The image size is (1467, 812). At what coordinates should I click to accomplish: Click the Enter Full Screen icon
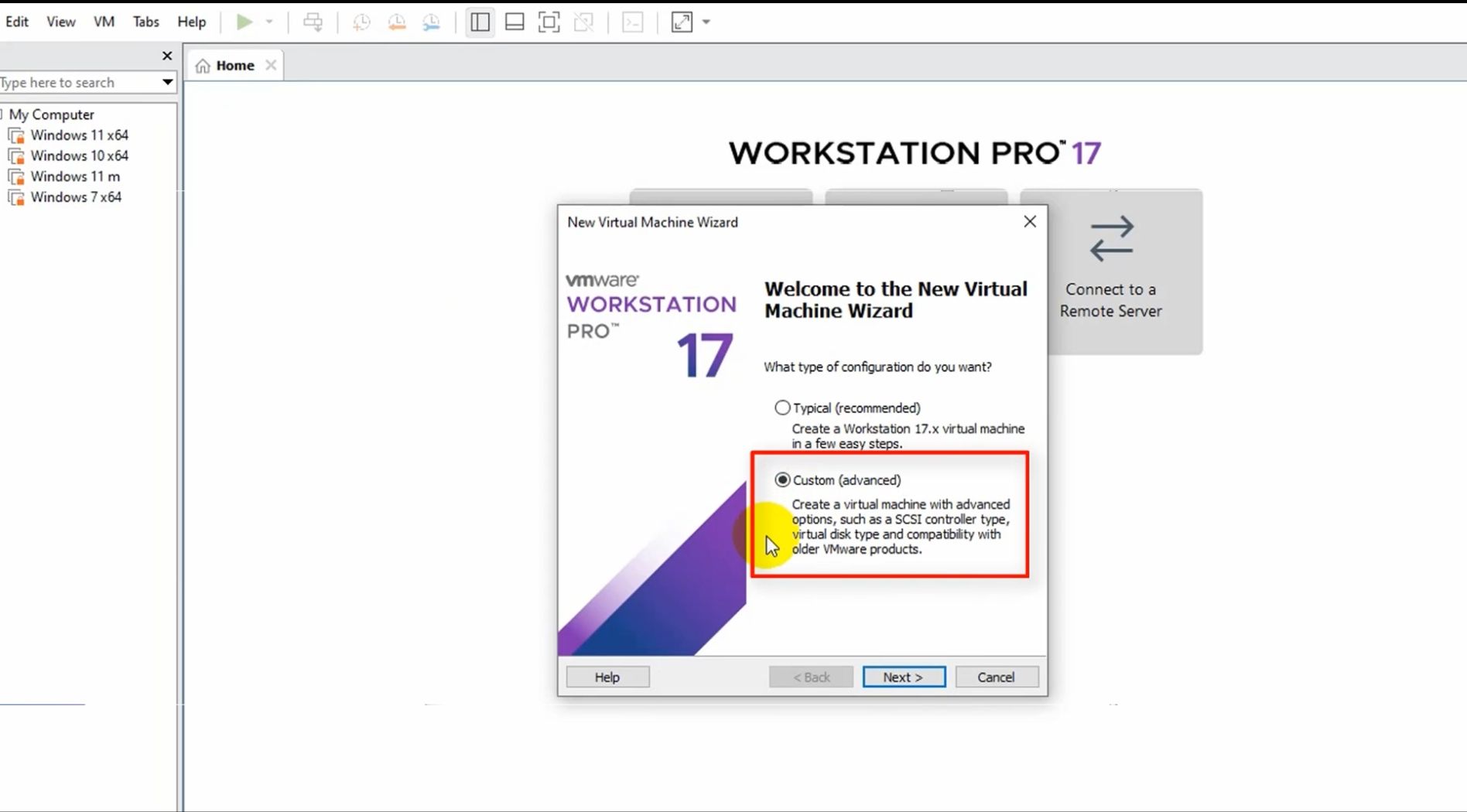click(x=549, y=22)
